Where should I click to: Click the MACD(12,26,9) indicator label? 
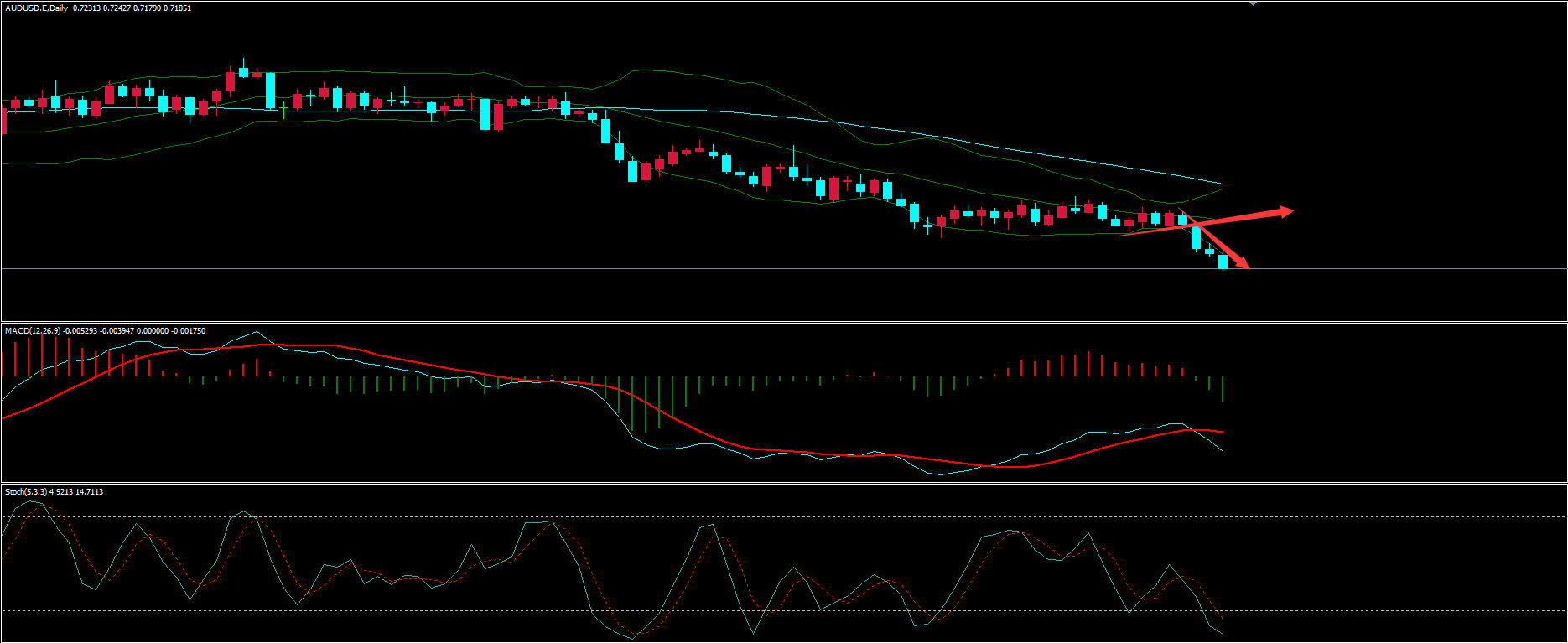pyautogui.click(x=34, y=331)
